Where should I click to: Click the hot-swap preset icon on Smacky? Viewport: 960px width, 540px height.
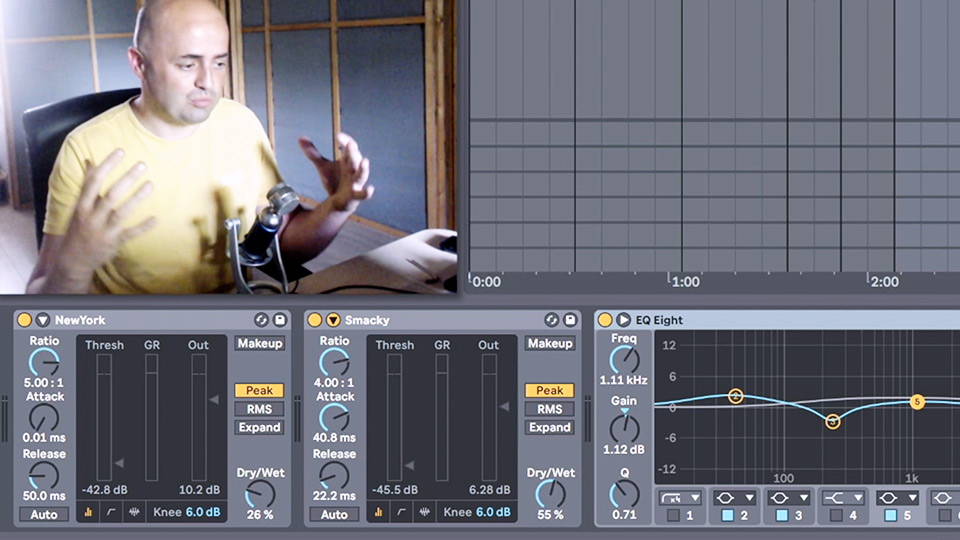click(552, 320)
